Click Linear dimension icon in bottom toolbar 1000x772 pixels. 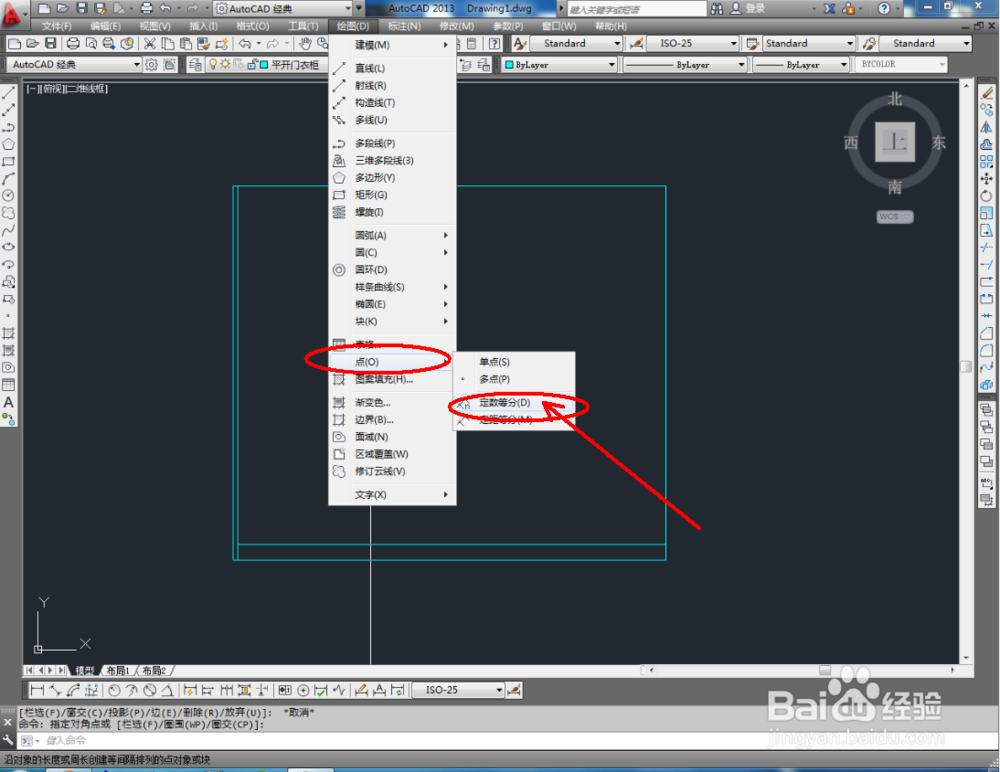[37, 690]
